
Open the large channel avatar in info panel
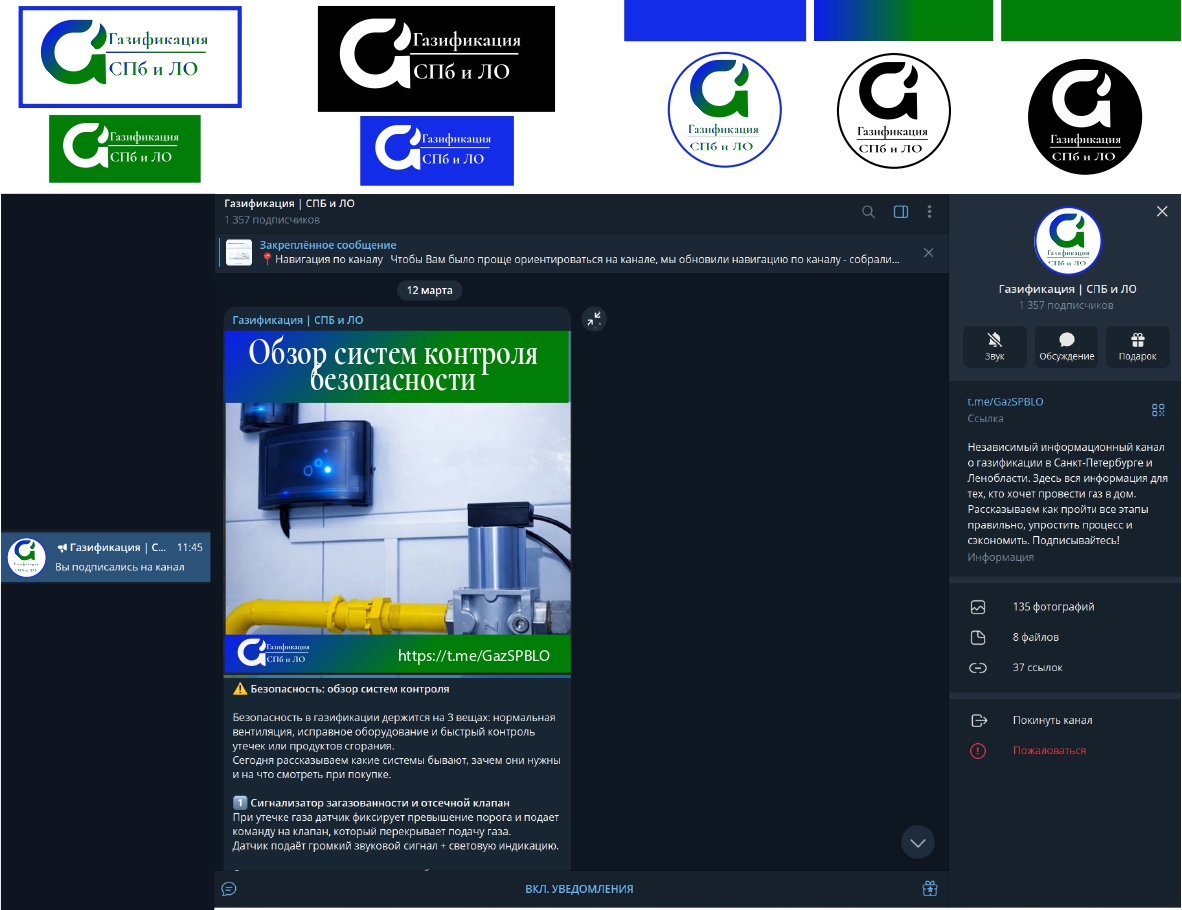click(x=1068, y=241)
